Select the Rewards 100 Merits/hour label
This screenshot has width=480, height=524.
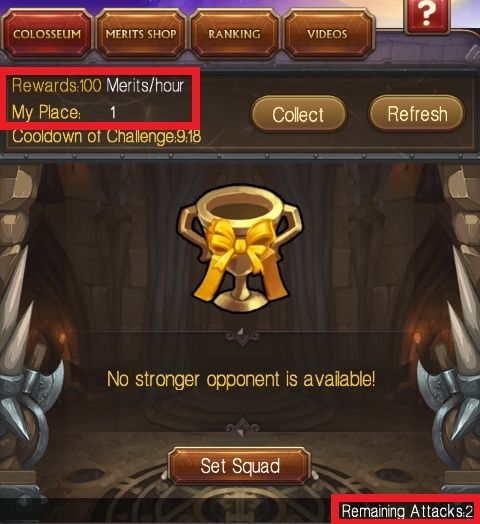coord(98,85)
